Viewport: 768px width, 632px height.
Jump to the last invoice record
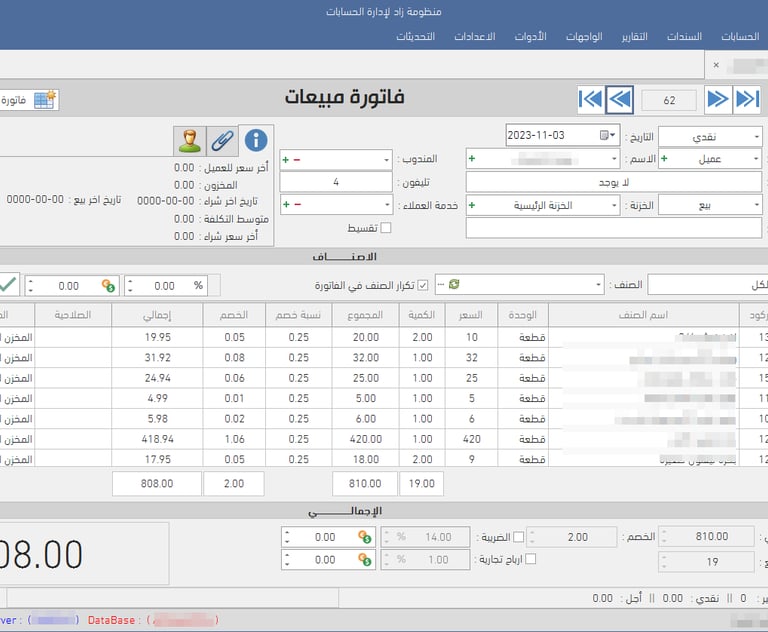(747, 99)
